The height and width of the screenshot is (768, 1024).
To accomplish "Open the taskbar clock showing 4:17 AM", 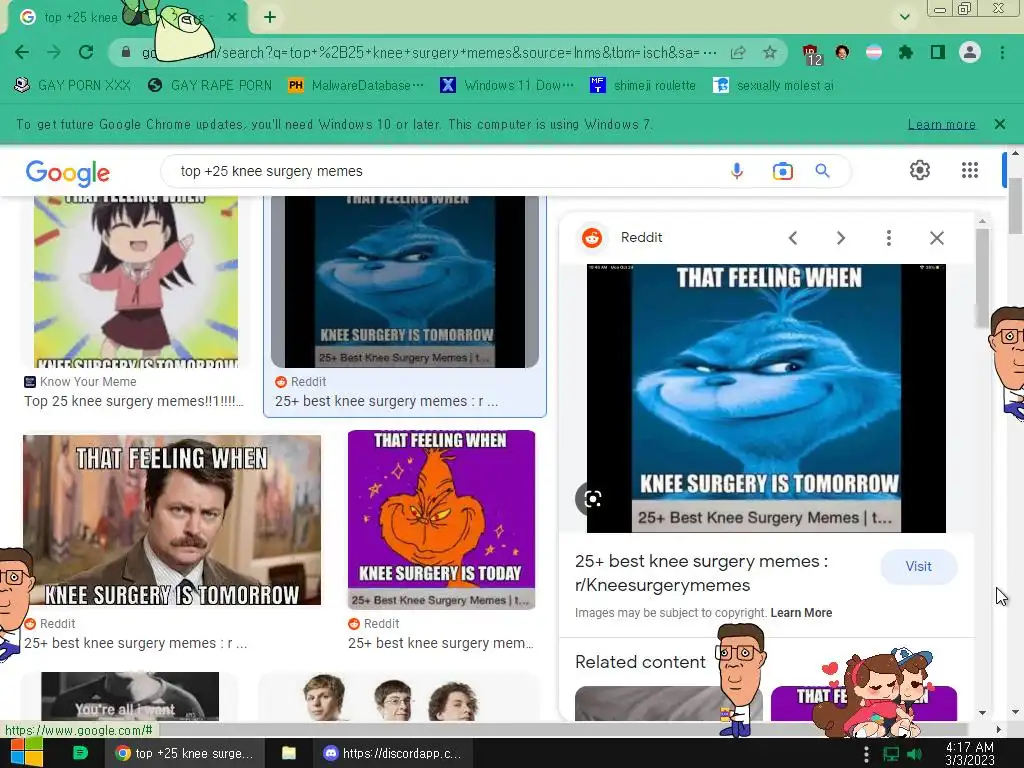I will point(969,754).
